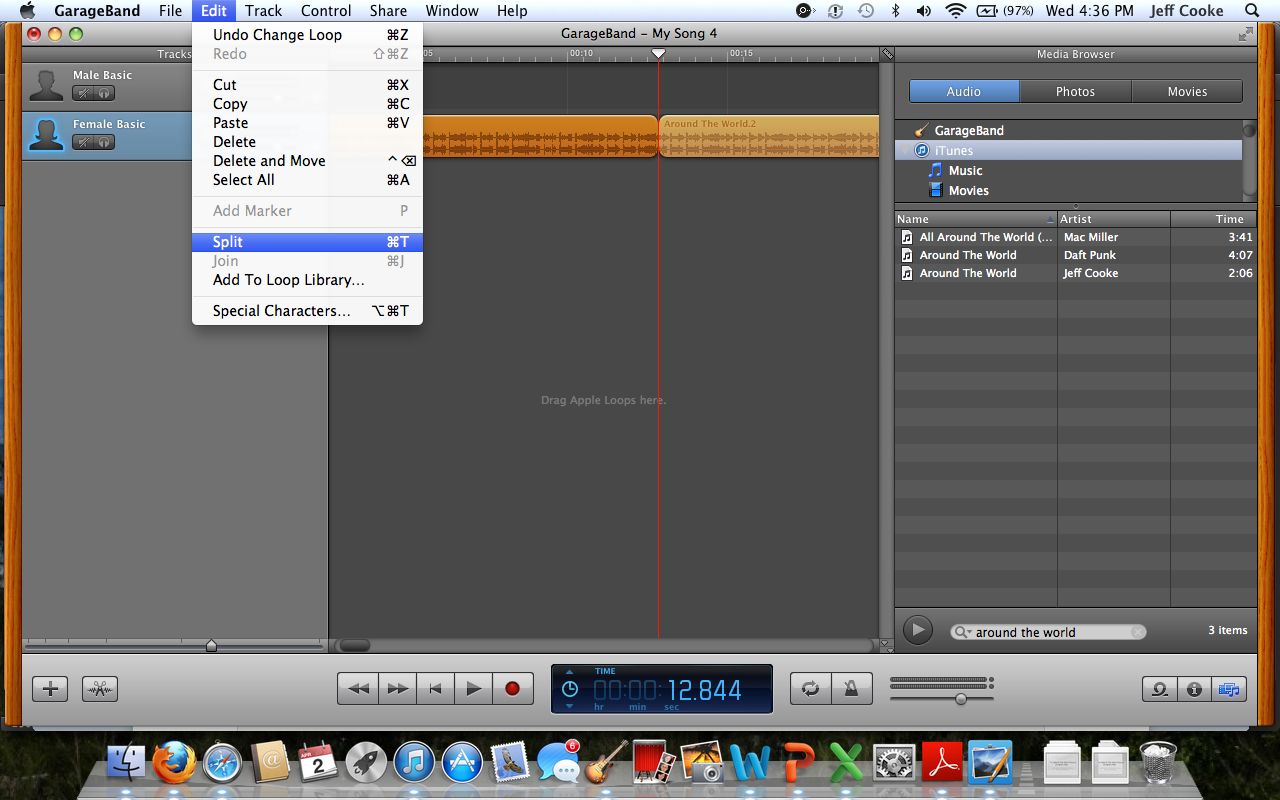Click the rewind transport button

click(x=358, y=688)
